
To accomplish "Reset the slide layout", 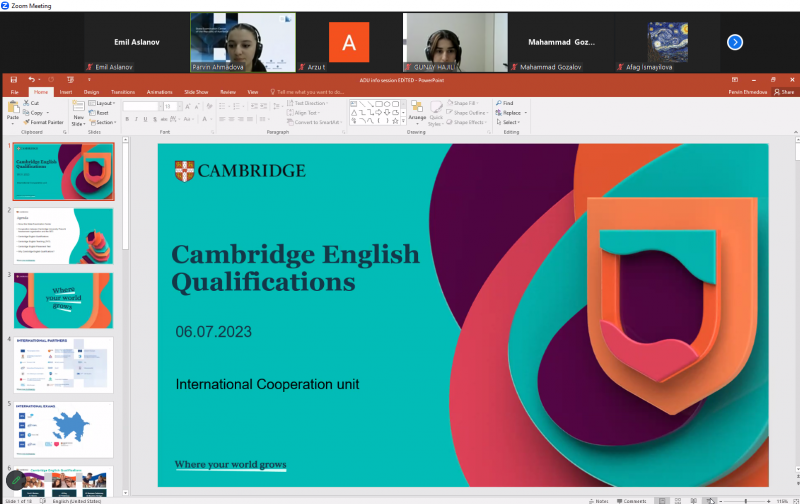I will click(99, 113).
